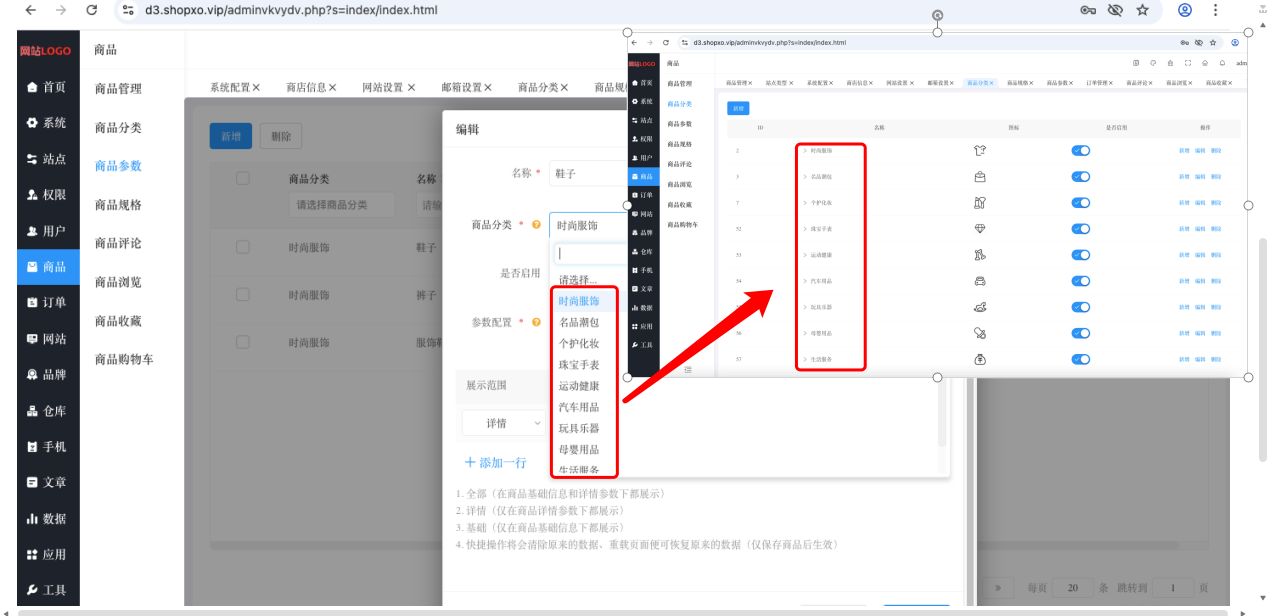Open 商品规格 in the product submenu
The image size is (1267, 616).
118,205
